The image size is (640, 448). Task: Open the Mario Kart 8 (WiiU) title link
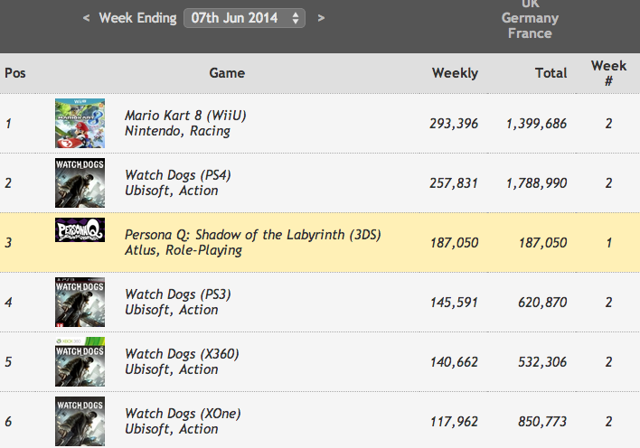pos(185,115)
